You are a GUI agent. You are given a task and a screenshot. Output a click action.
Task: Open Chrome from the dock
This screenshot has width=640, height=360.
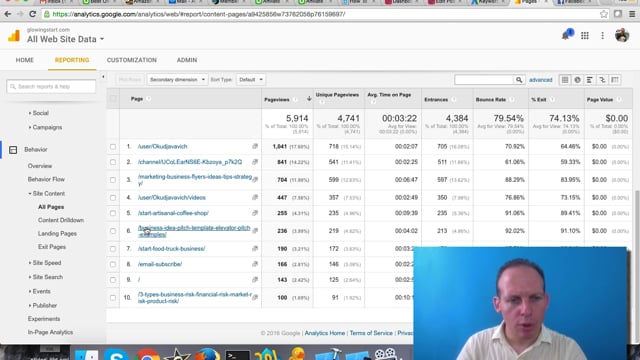147,354
